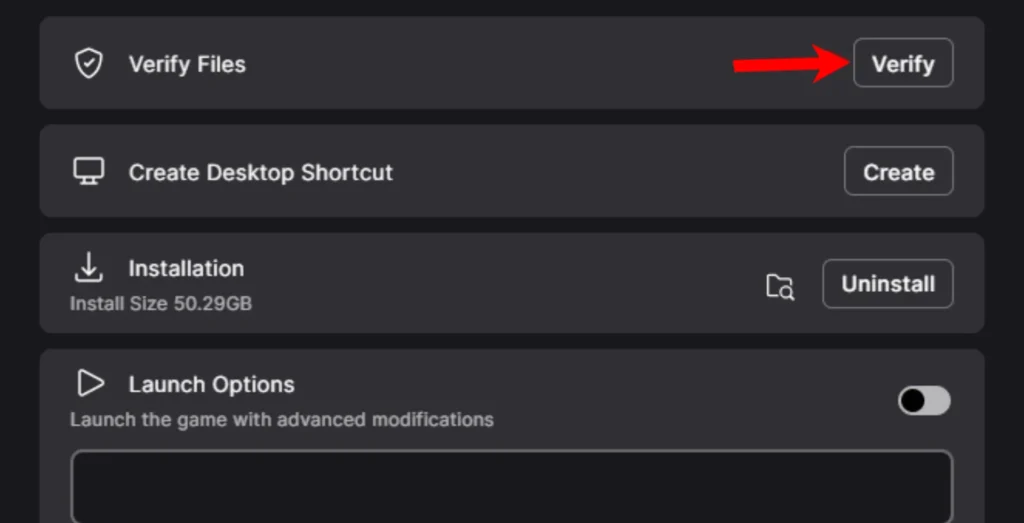Image resolution: width=1024 pixels, height=523 pixels.
Task: Click the Launch Options play triangle icon
Action: coord(90,383)
